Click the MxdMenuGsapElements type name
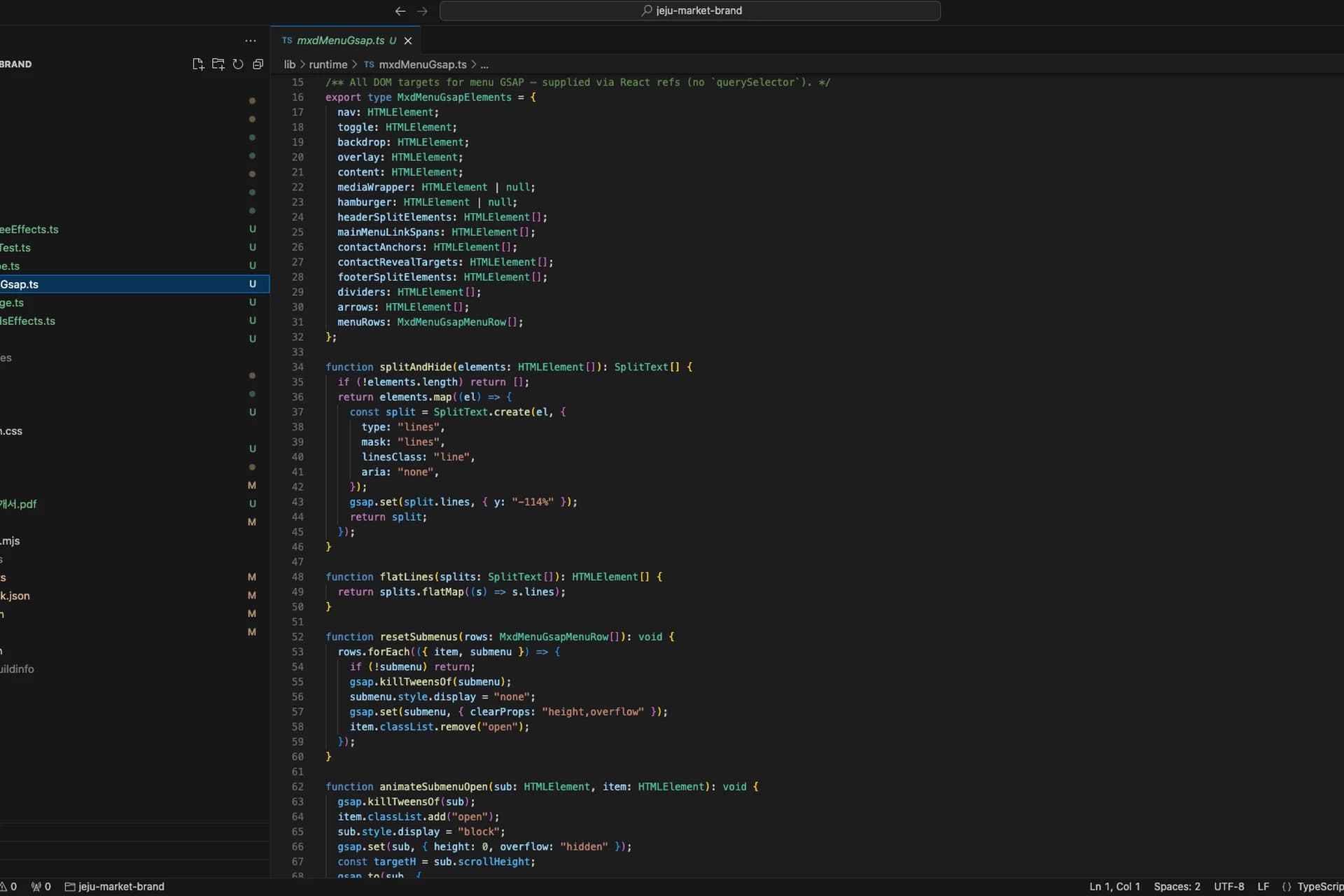 point(454,97)
